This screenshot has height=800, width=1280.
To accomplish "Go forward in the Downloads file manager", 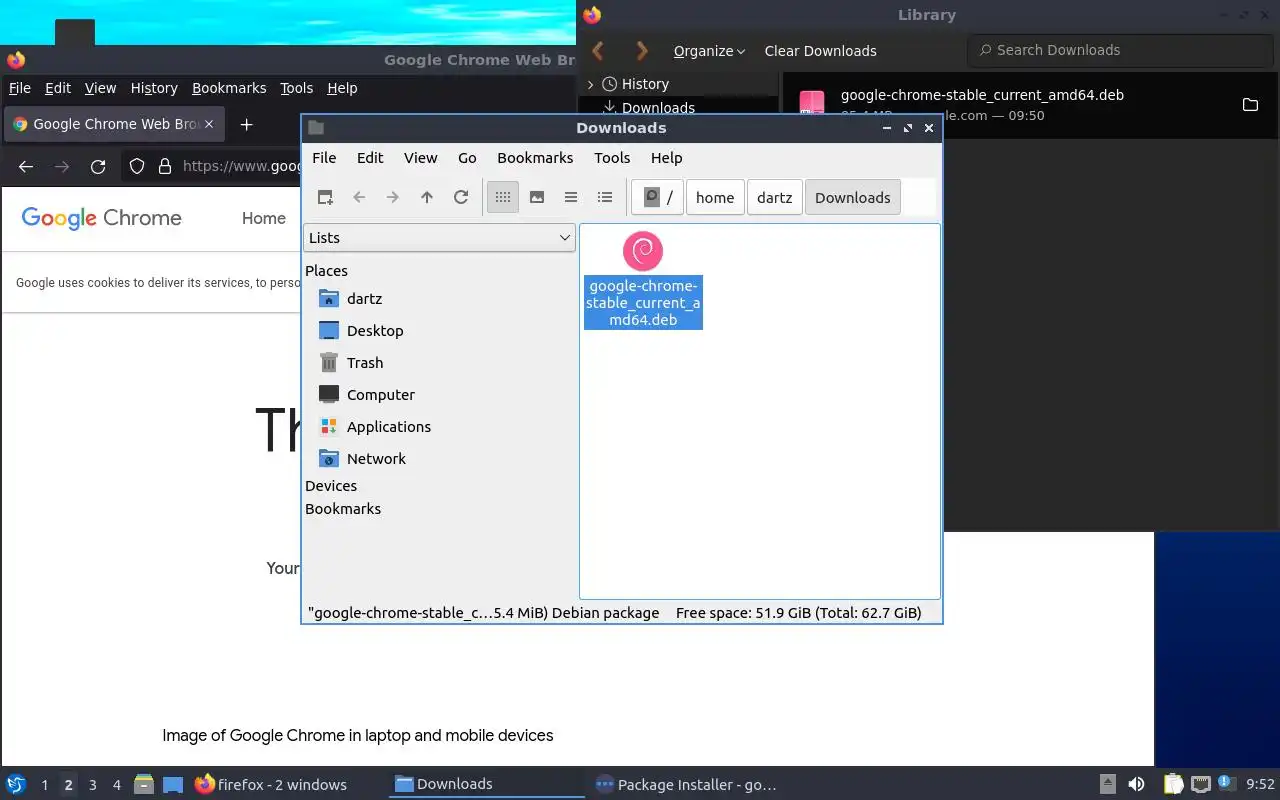I will 393,197.
